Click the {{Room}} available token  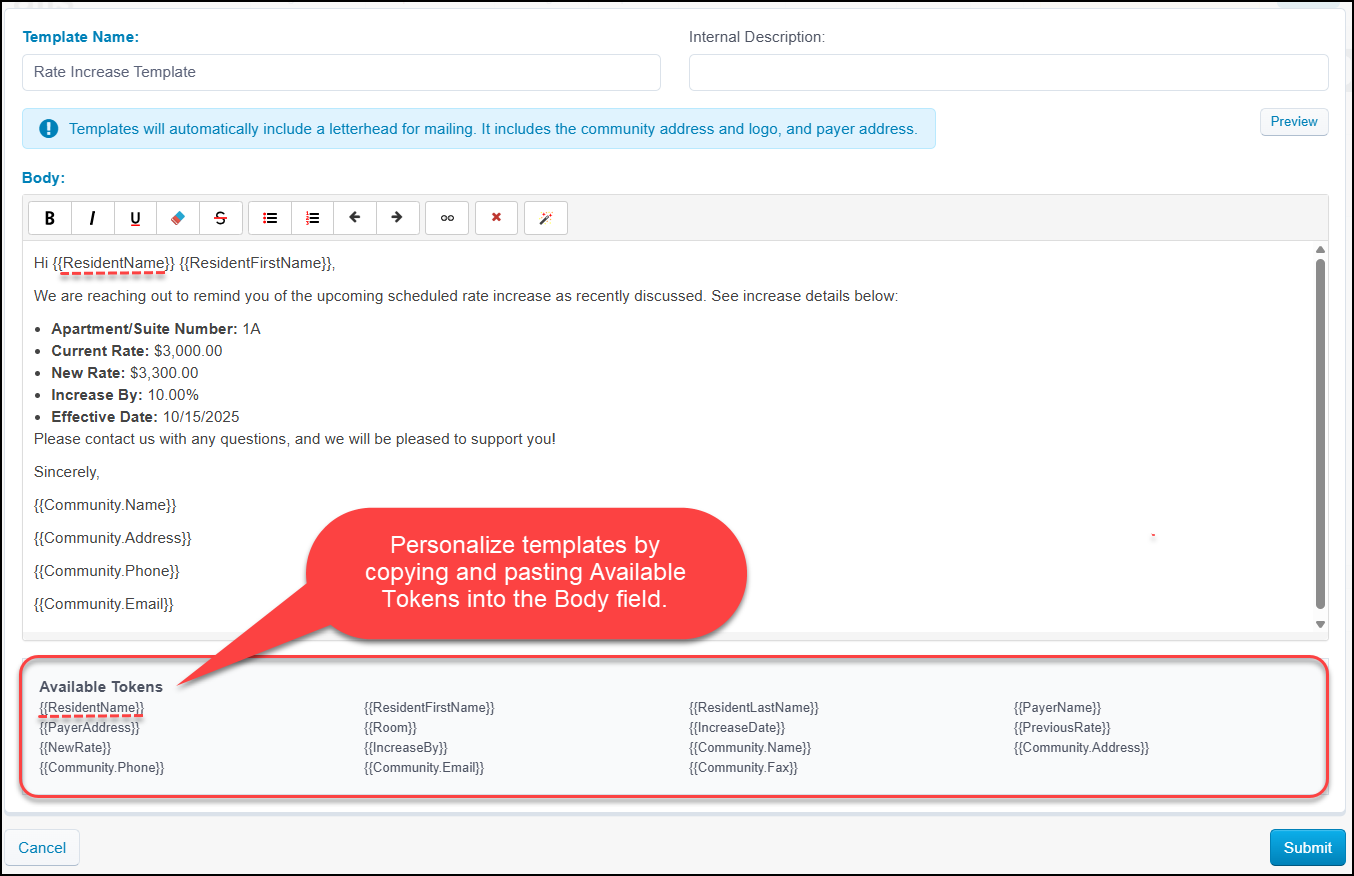(390, 728)
